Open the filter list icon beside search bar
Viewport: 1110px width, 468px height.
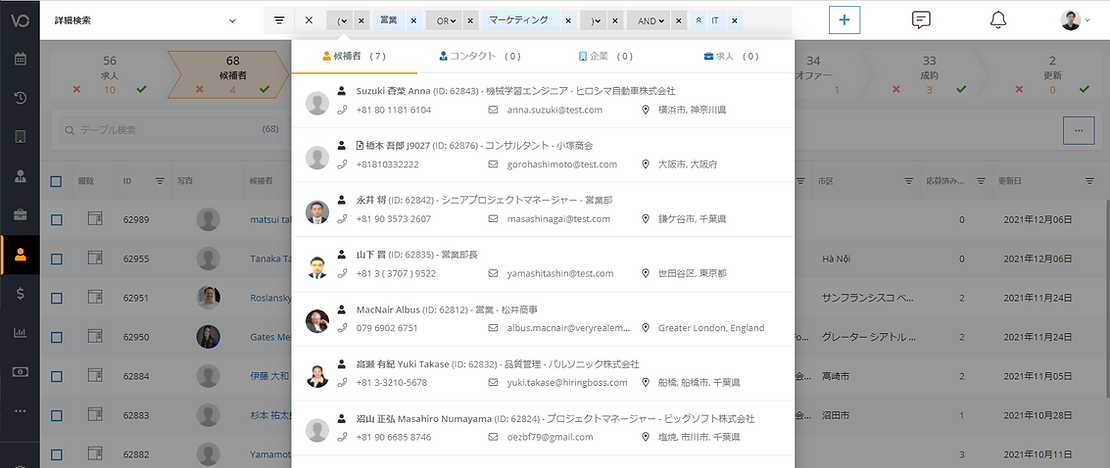click(279, 20)
